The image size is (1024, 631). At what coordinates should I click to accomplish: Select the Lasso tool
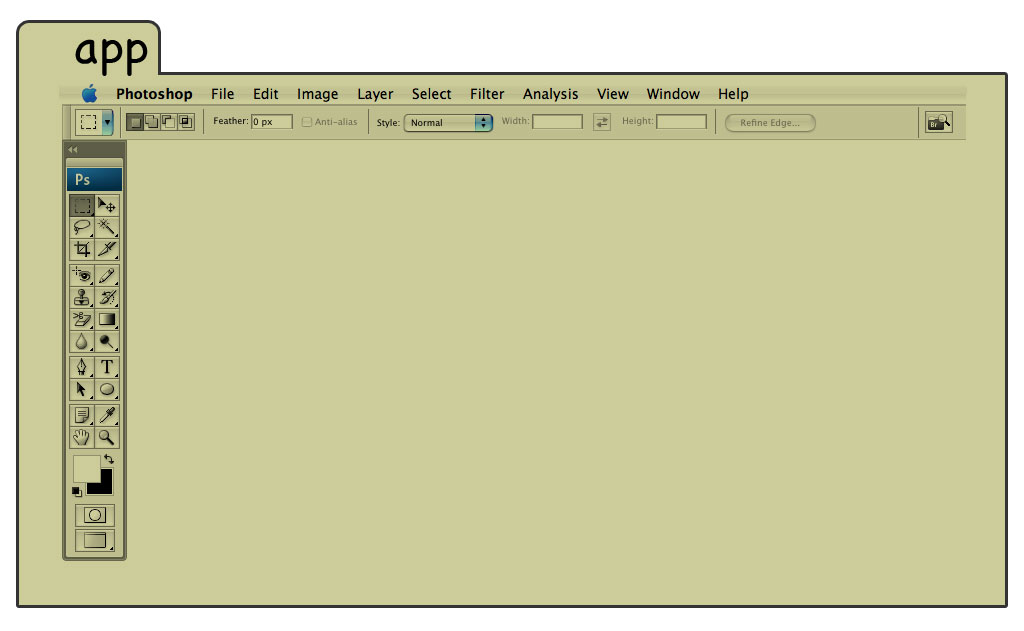82,228
